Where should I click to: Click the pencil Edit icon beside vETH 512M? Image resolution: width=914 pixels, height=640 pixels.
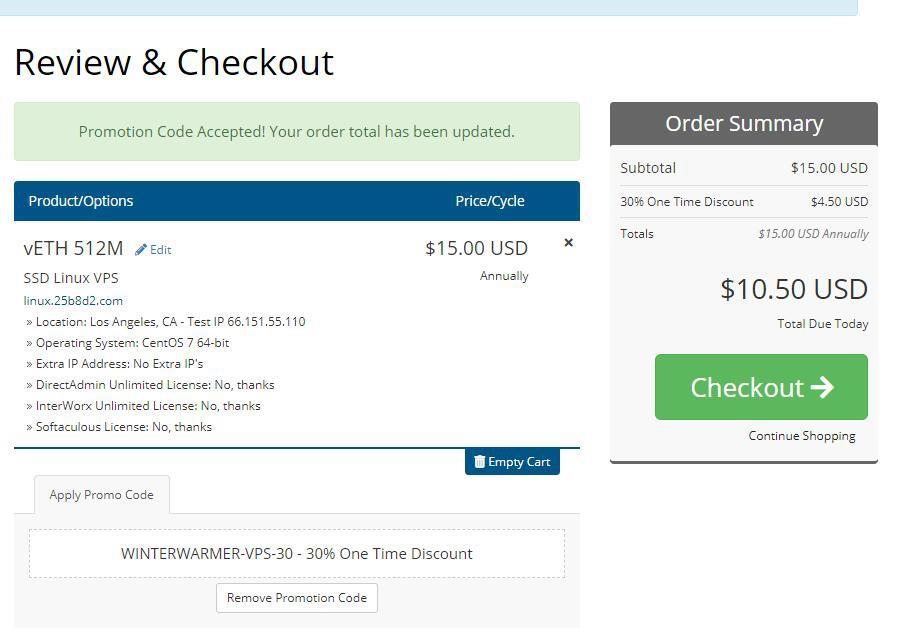(140, 249)
